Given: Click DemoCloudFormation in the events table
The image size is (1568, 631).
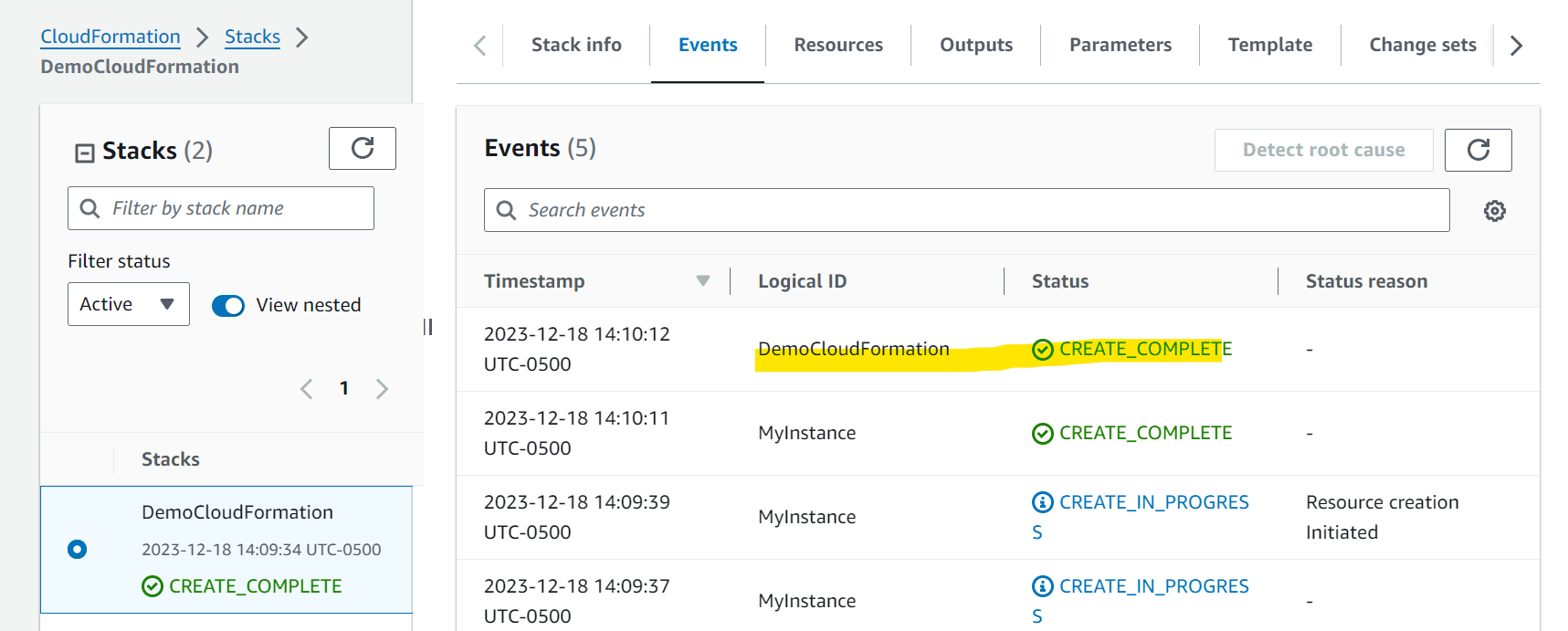Looking at the screenshot, I should pyautogui.click(x=854, y=349).
